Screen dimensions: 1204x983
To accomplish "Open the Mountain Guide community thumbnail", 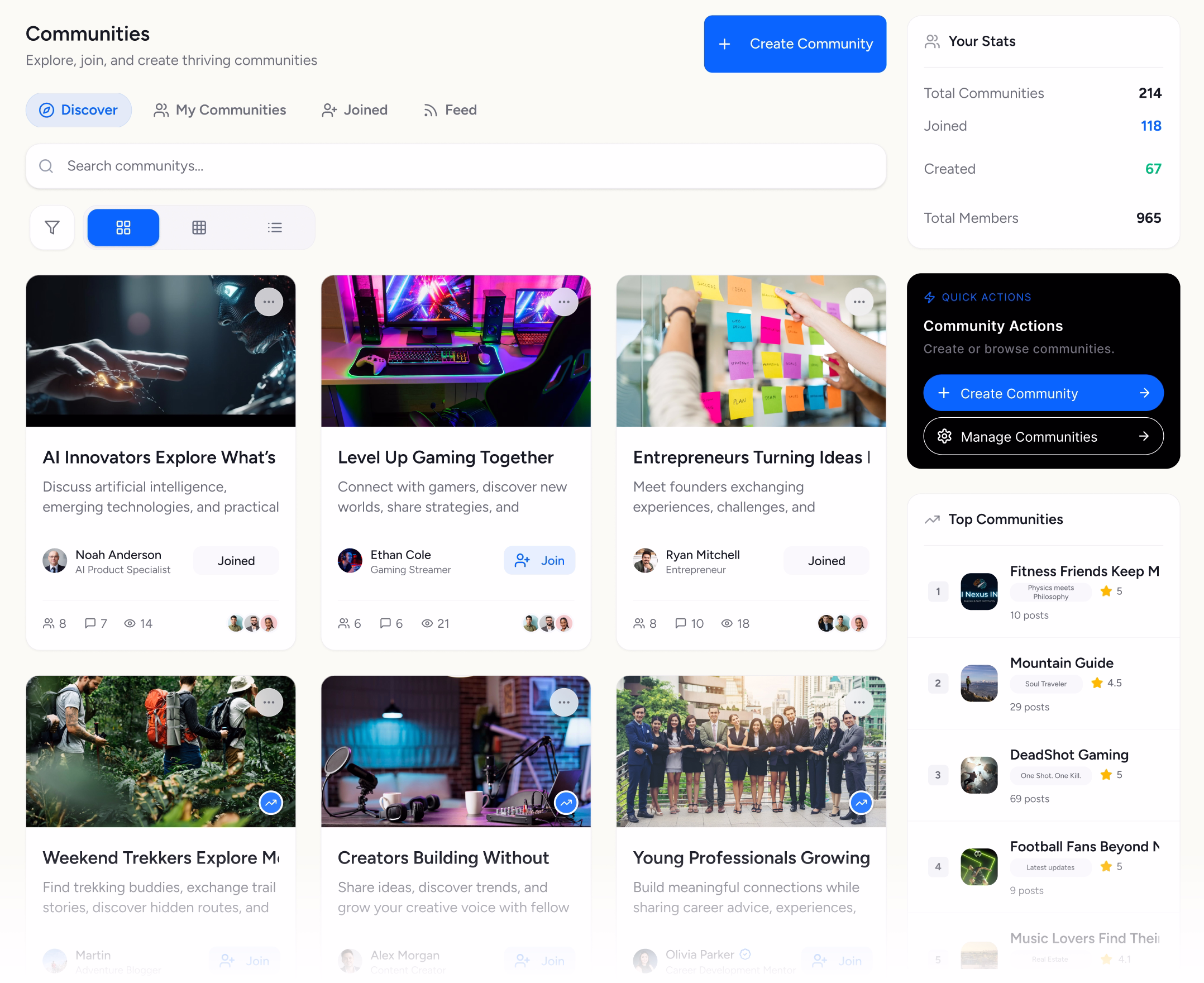I will [980, 683].
